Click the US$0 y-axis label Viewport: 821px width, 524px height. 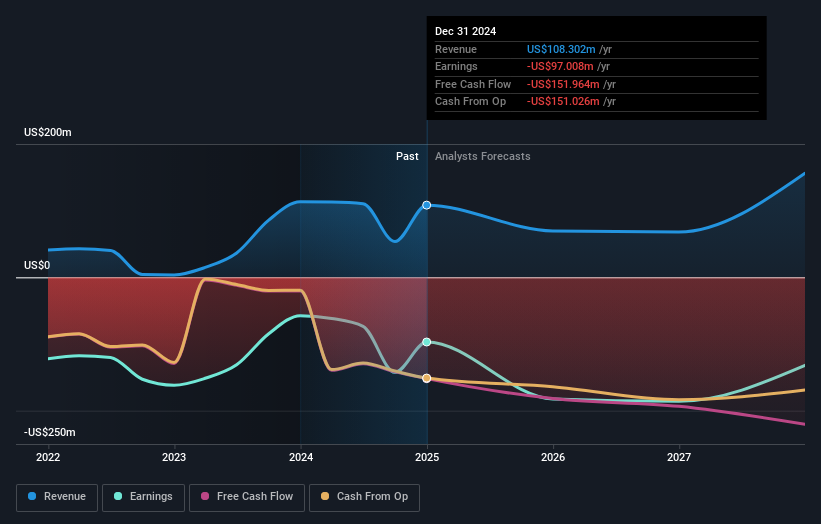(37, 265)
